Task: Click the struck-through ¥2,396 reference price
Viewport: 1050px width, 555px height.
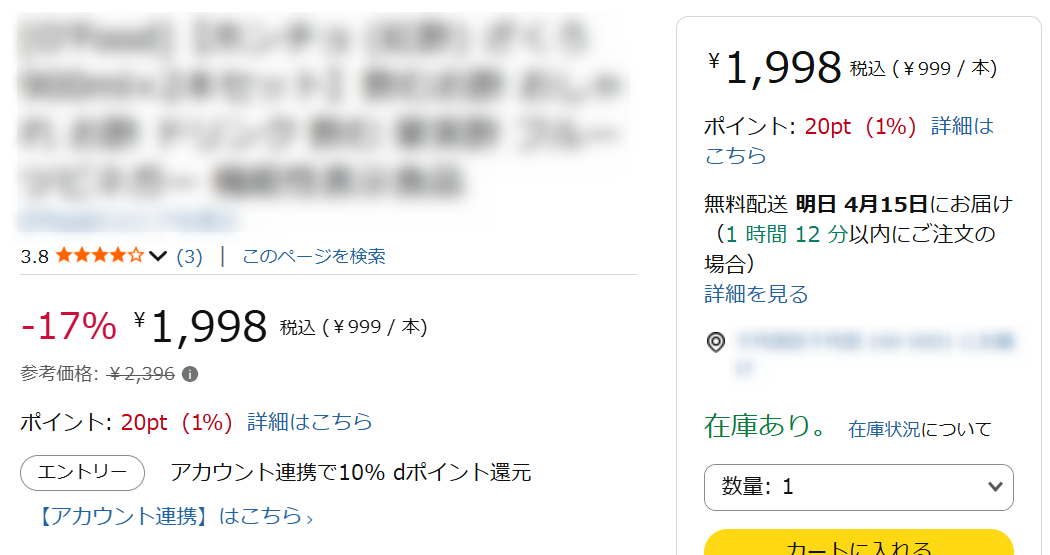Action: click(x=141, y=374)
